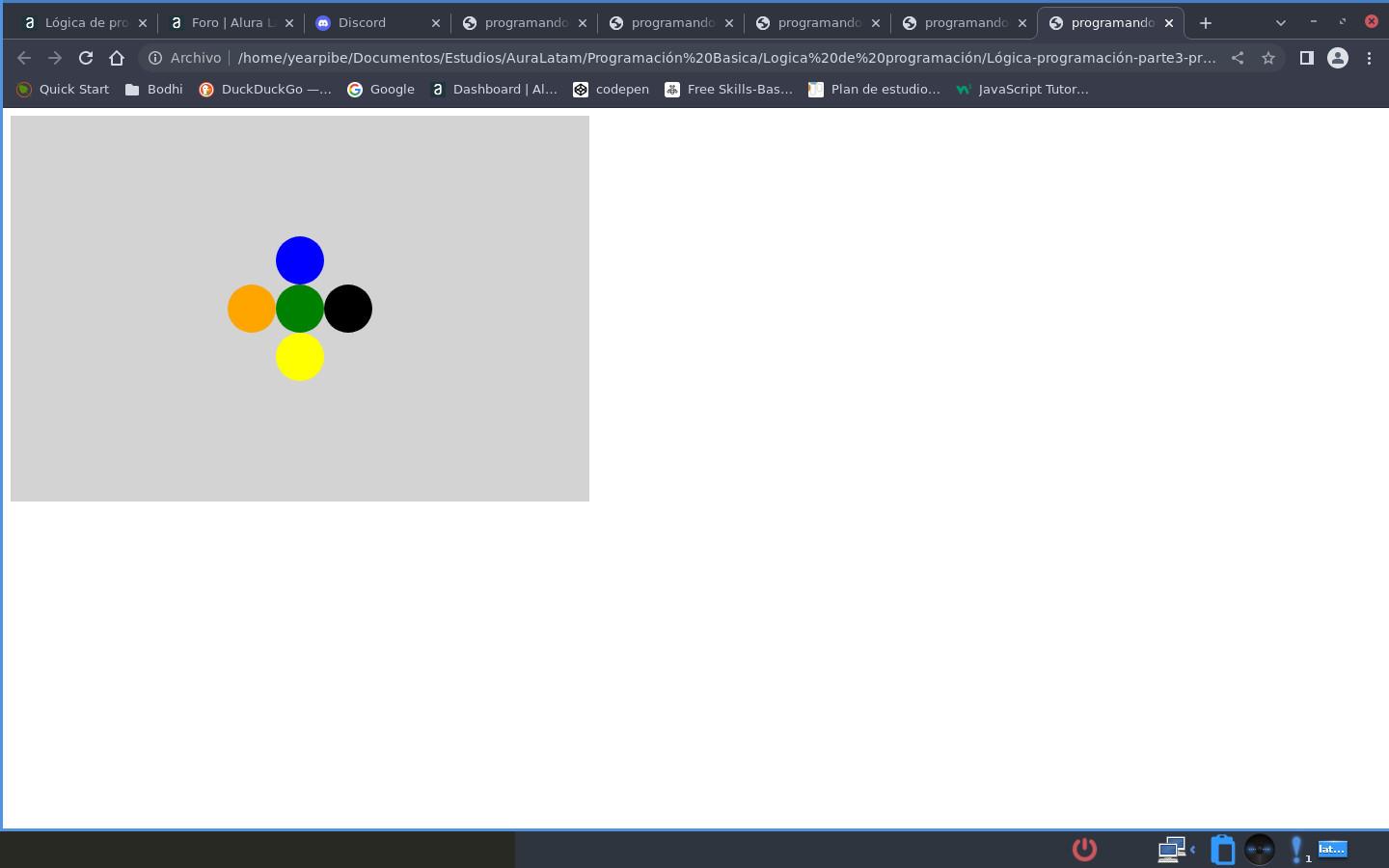This screenshot has height=868, width=1389.
Task: Open Free Skills-Bas... bookmark
Action: (x=729, y=89)
